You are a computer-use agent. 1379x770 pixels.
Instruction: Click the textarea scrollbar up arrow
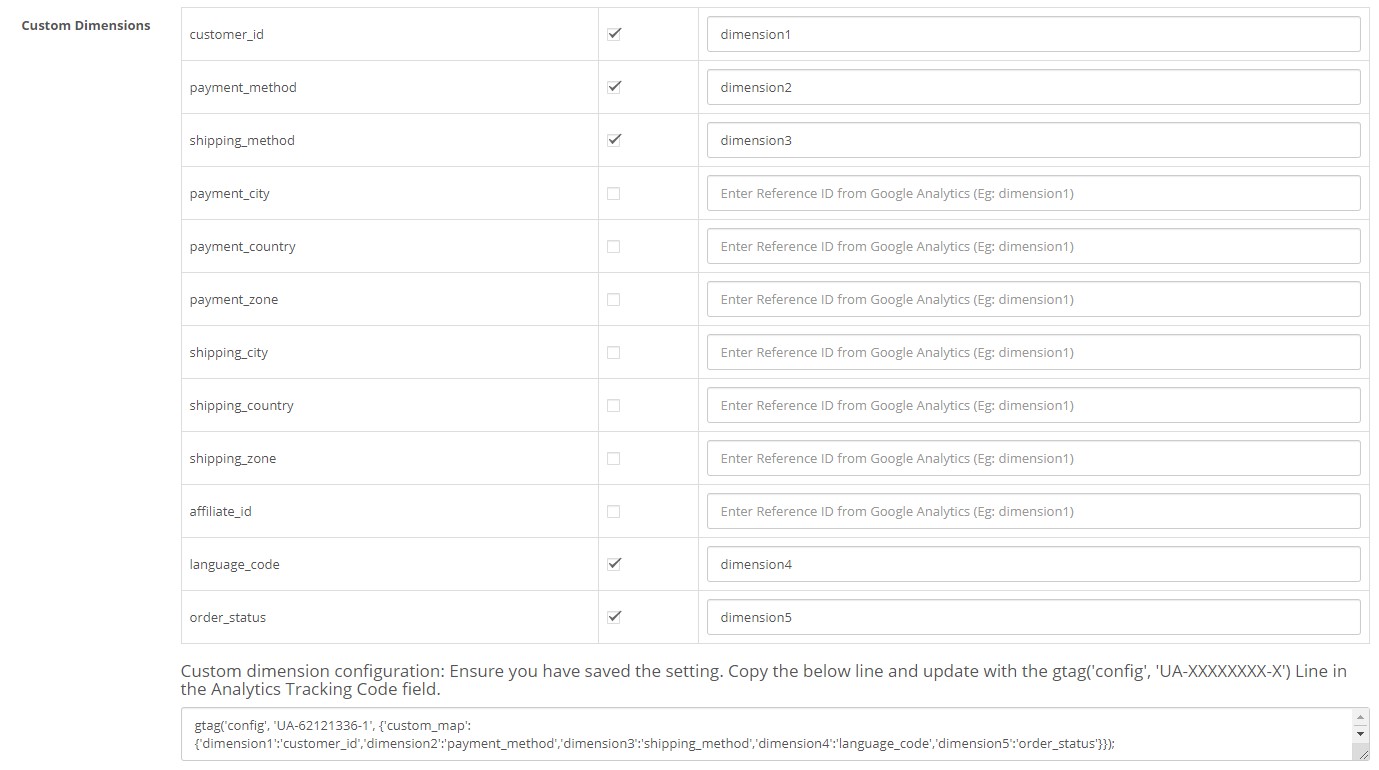pos(1360,718)
